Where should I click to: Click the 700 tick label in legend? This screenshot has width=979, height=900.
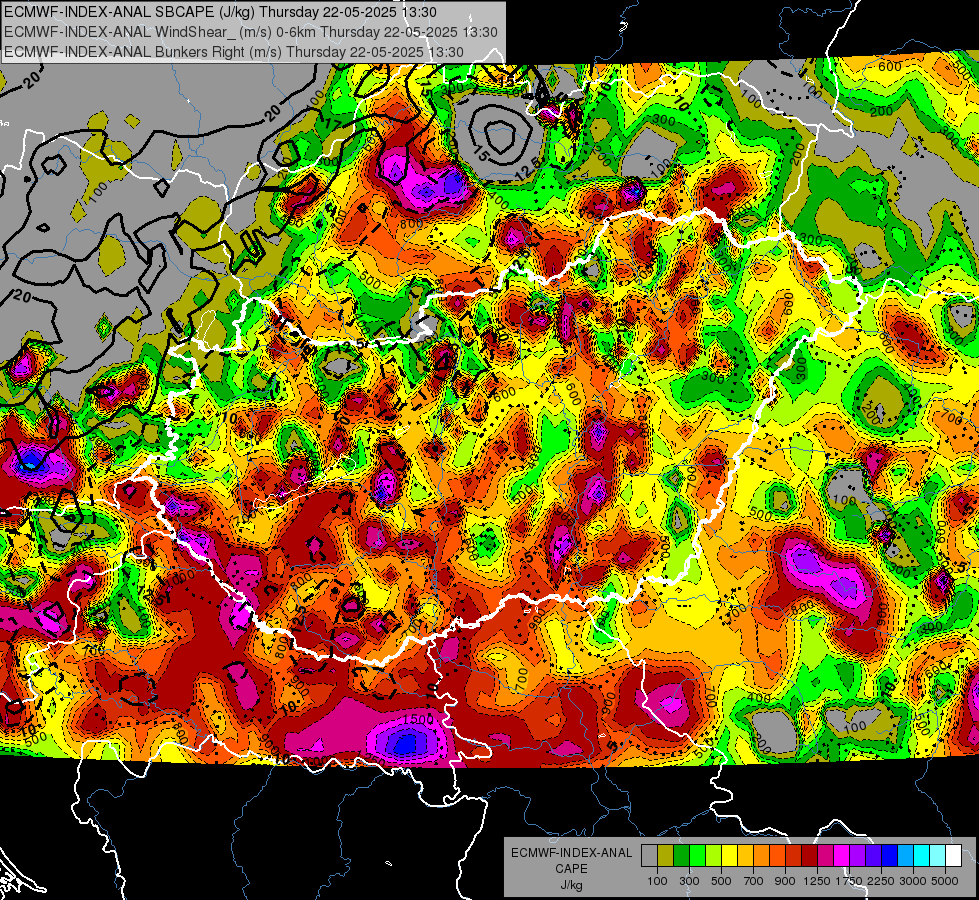(754, 881)
